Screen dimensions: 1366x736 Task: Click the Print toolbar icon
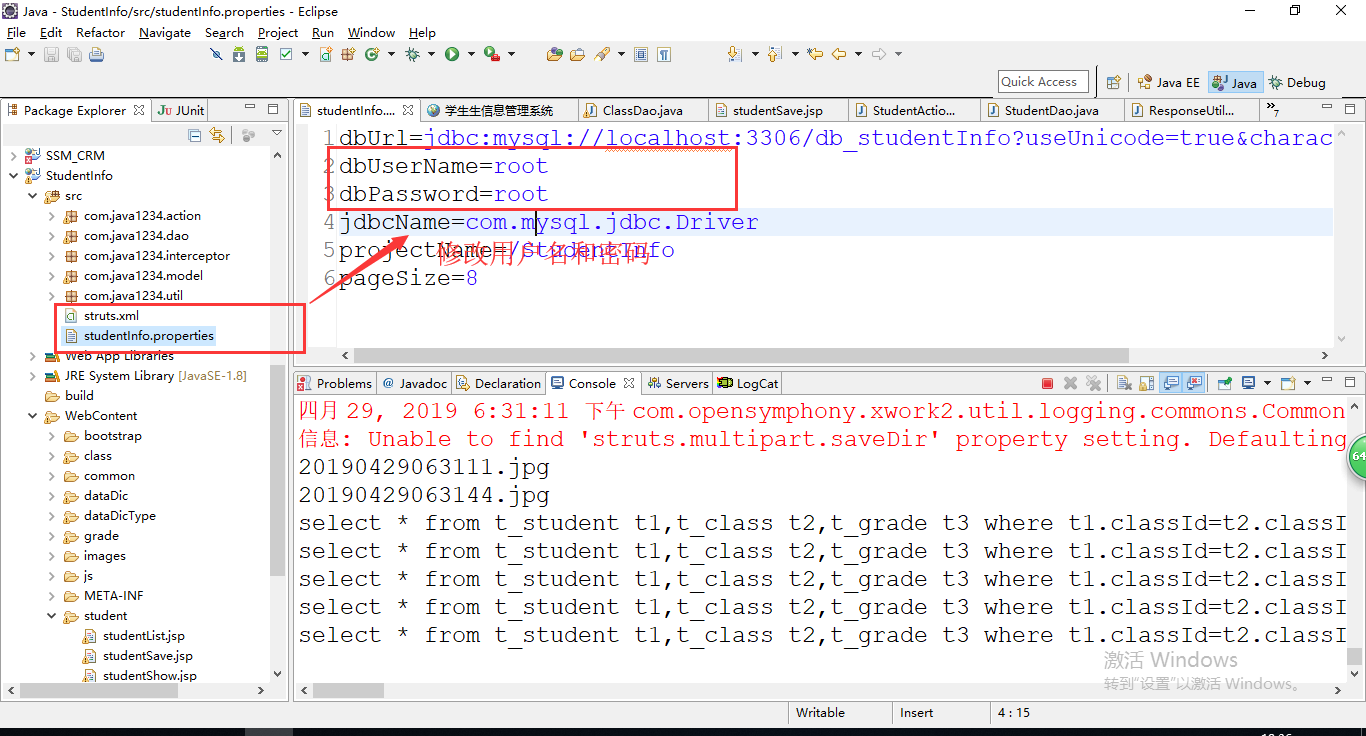click(96, 54)
